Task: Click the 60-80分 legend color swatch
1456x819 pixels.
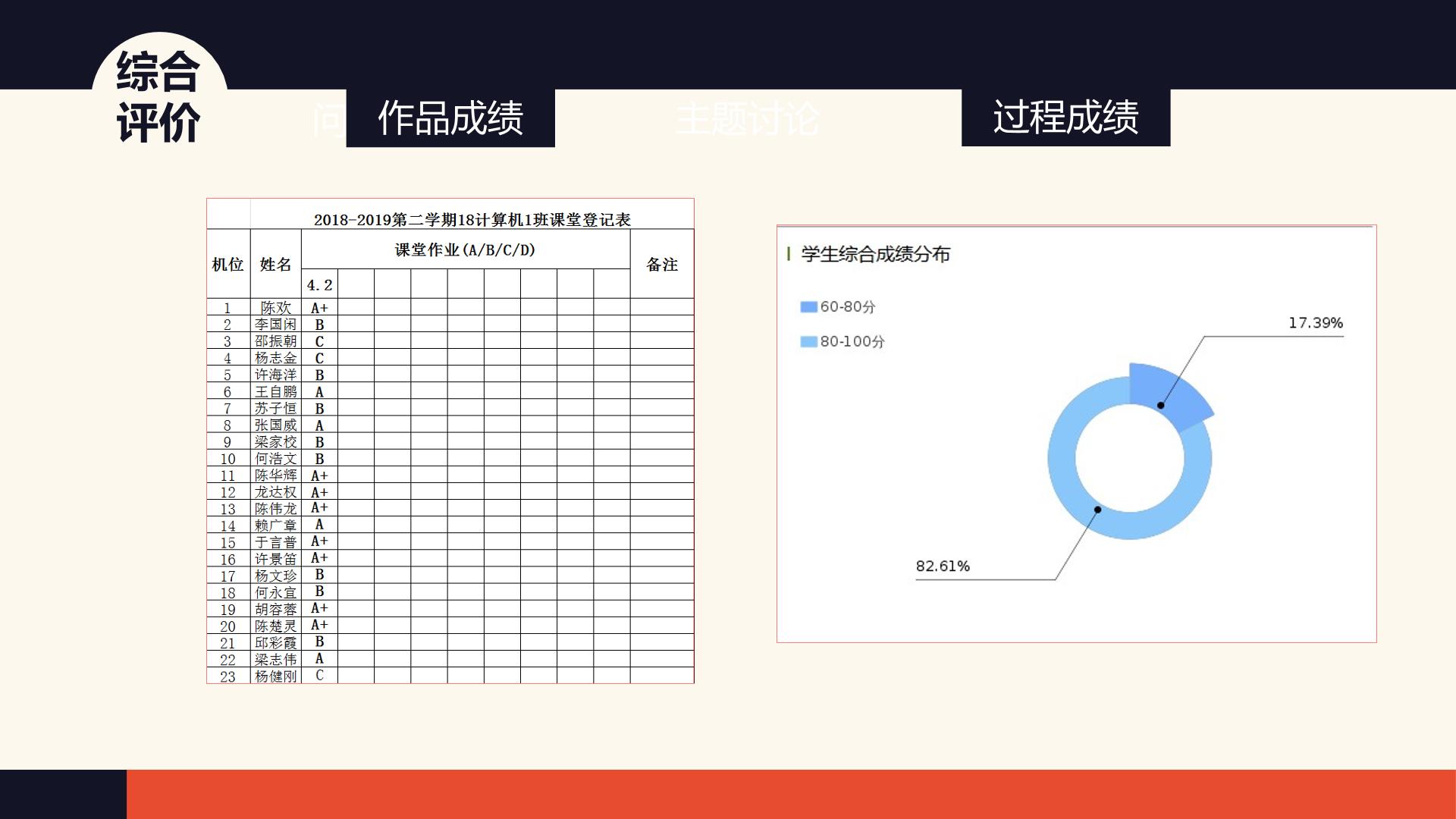Action: [x=808, y=307]
